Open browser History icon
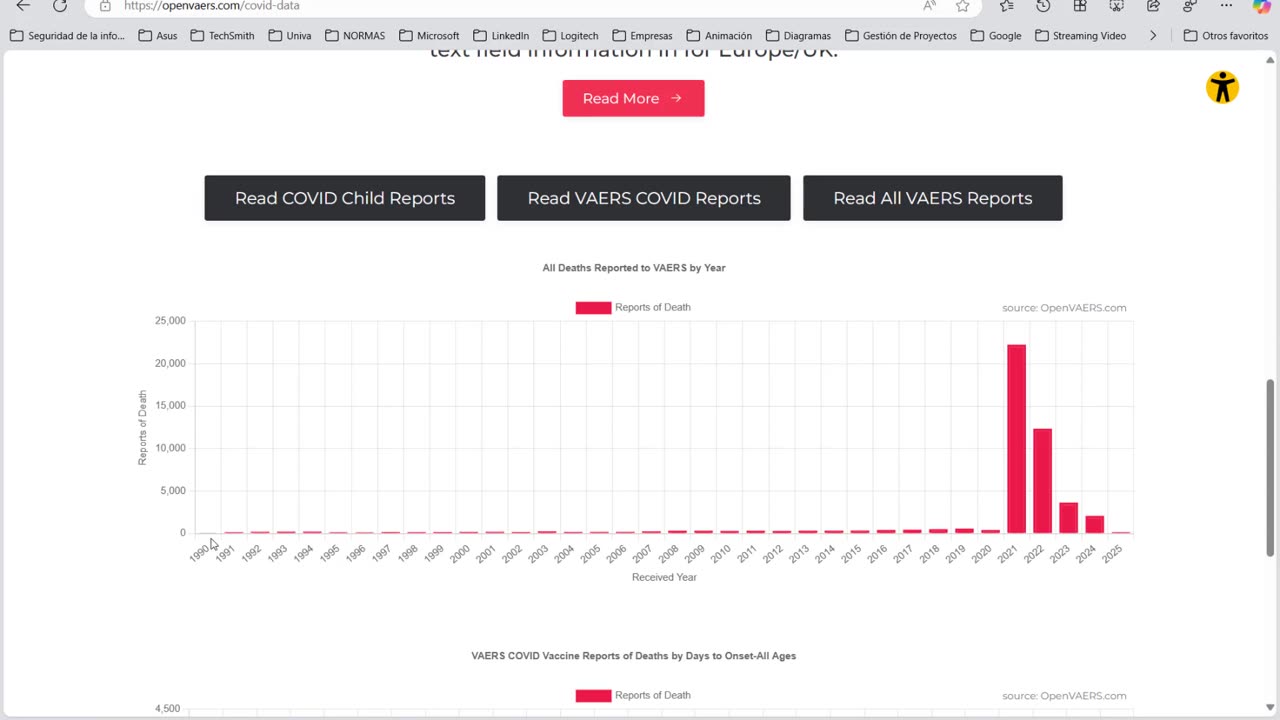The width and height of the screenshot is (1280, 720). point(1043,6)
